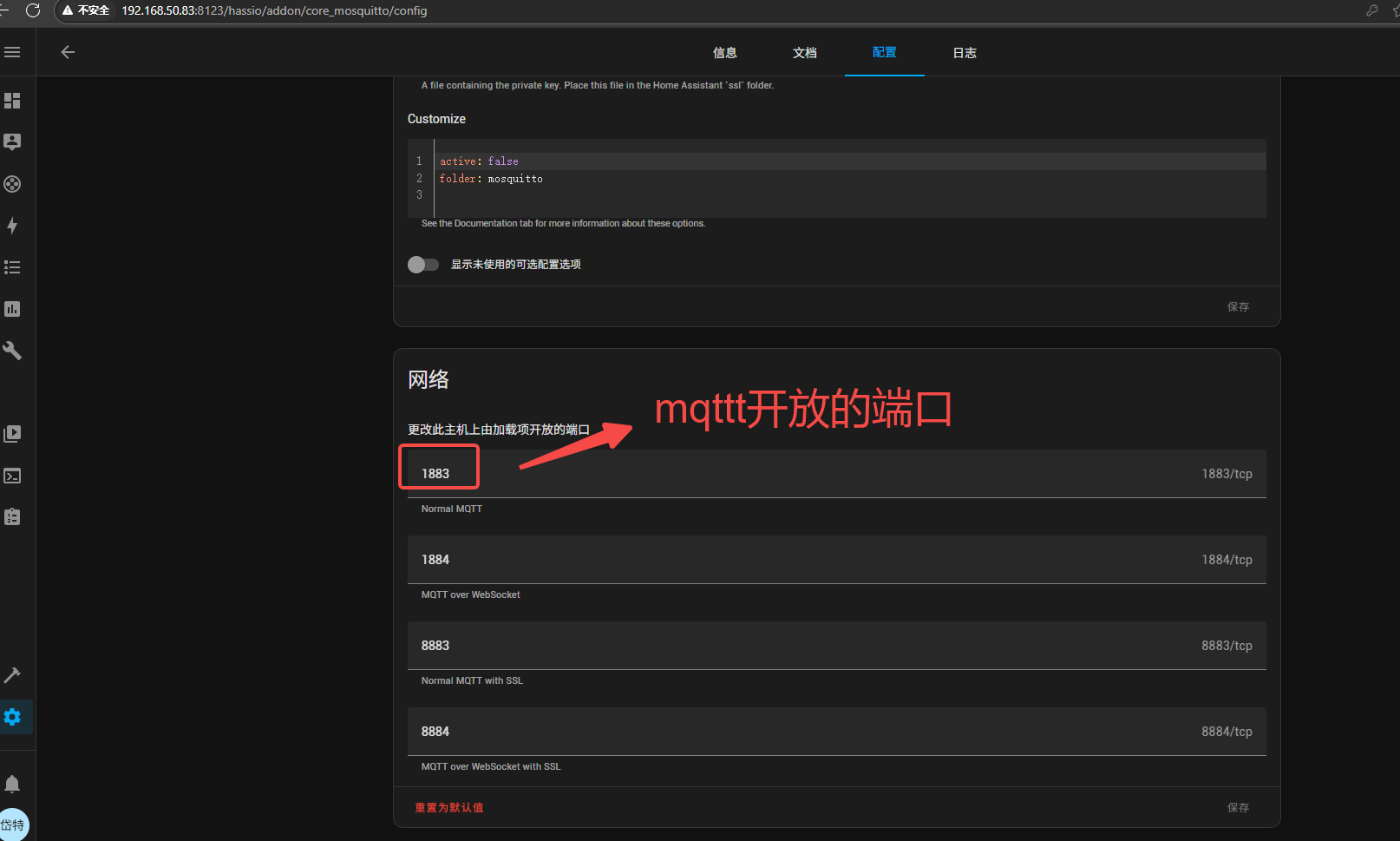The image size is (1400, 841).
Task: Click 重置为默认值 reset link
Action: pyautogui.click(x=448, y=808)
